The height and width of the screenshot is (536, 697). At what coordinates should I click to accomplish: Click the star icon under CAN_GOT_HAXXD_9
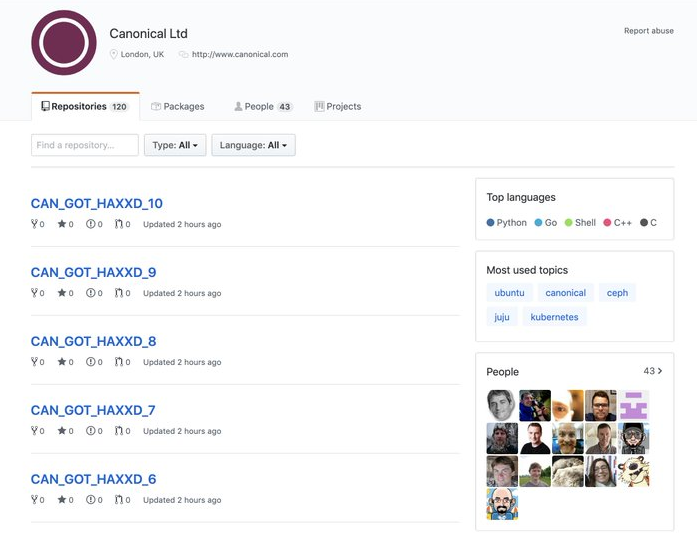pos(62,292)
